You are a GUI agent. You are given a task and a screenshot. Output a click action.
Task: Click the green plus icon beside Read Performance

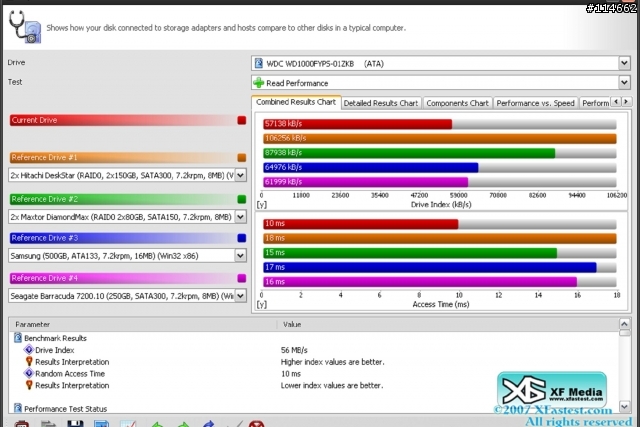258,83
